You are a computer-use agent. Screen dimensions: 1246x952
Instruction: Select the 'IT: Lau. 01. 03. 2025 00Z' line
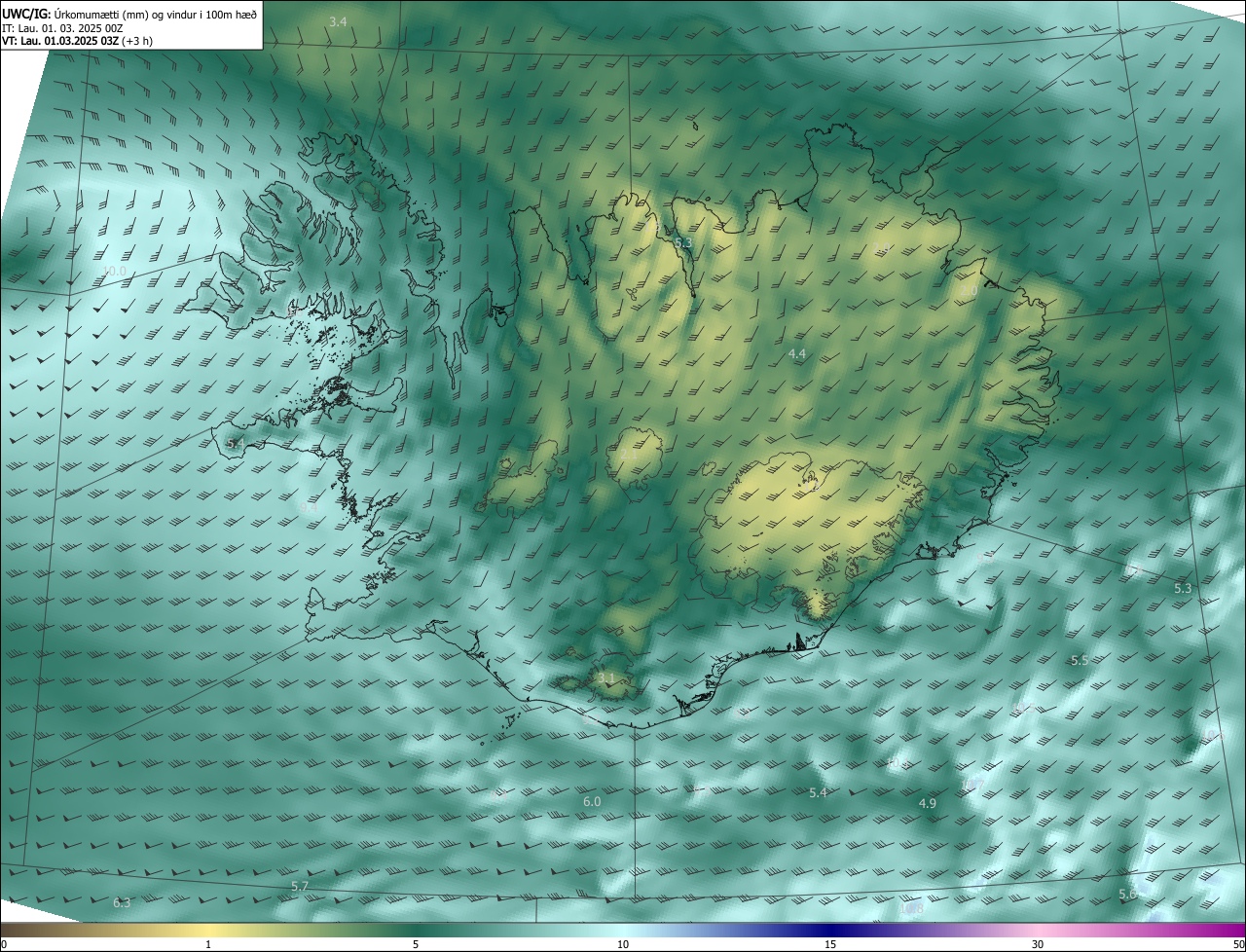(62, 28)
